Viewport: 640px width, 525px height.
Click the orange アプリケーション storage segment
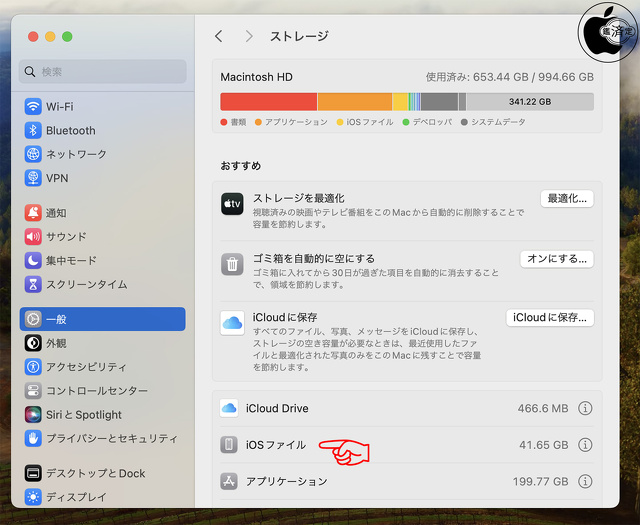355,102
